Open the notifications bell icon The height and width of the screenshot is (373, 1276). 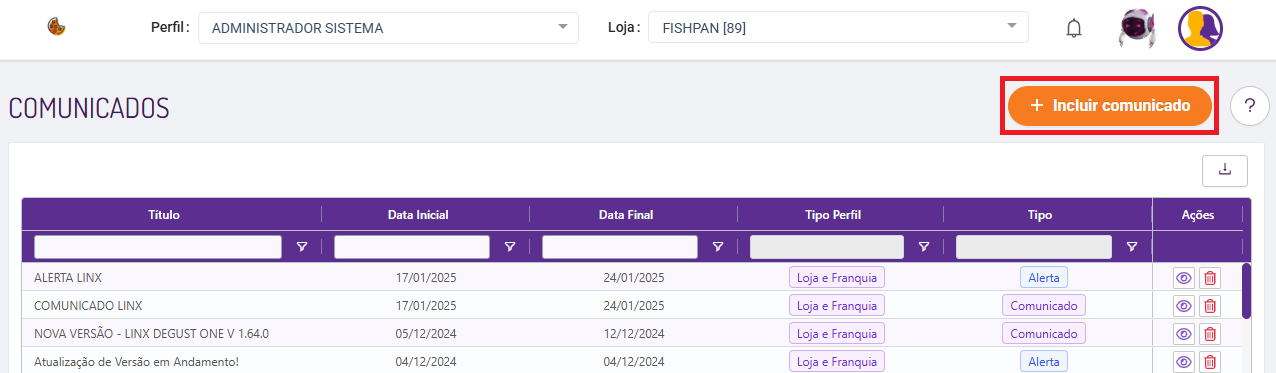(1074, 28)
